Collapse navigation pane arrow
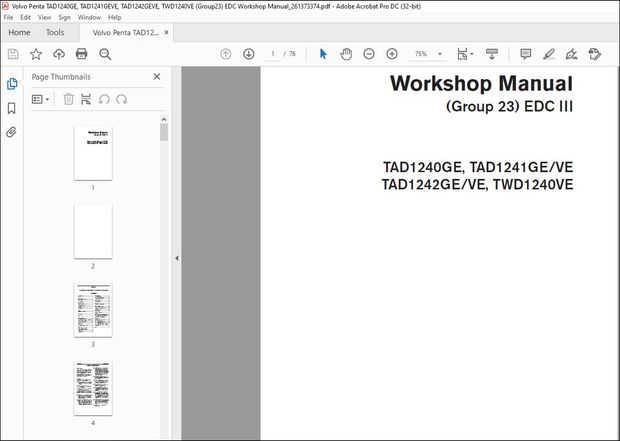 click(x=177, y=258)
